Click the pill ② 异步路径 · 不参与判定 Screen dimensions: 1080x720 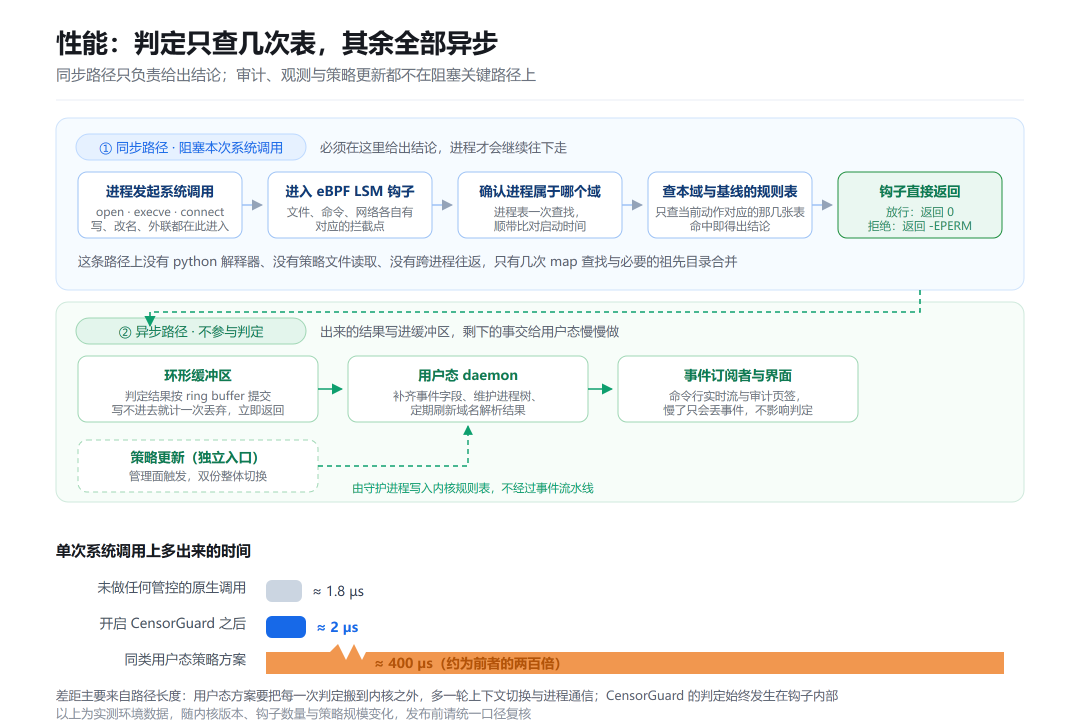click(x=191, y=331)
